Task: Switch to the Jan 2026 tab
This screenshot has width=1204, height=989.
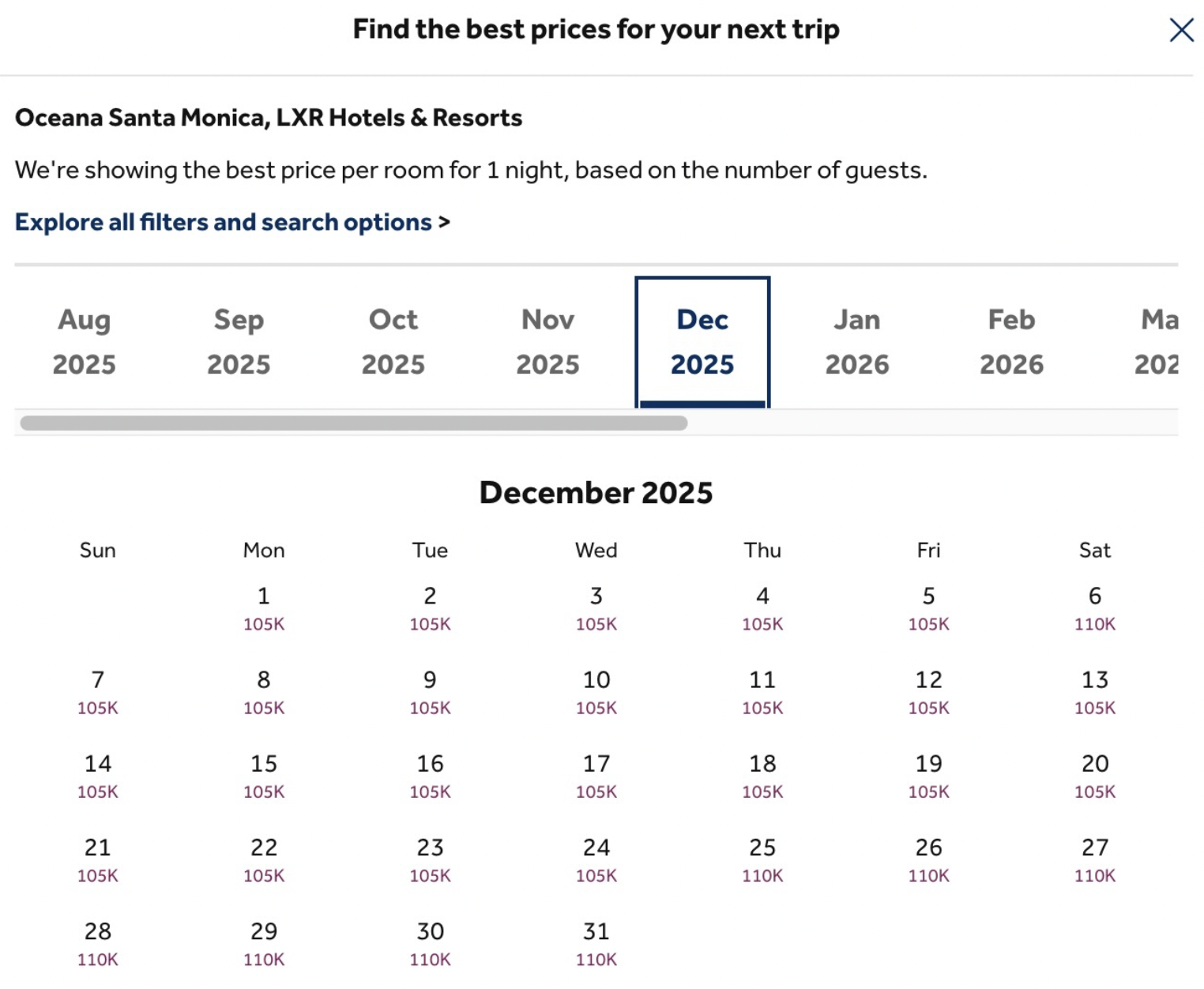Action: (857, 341)
